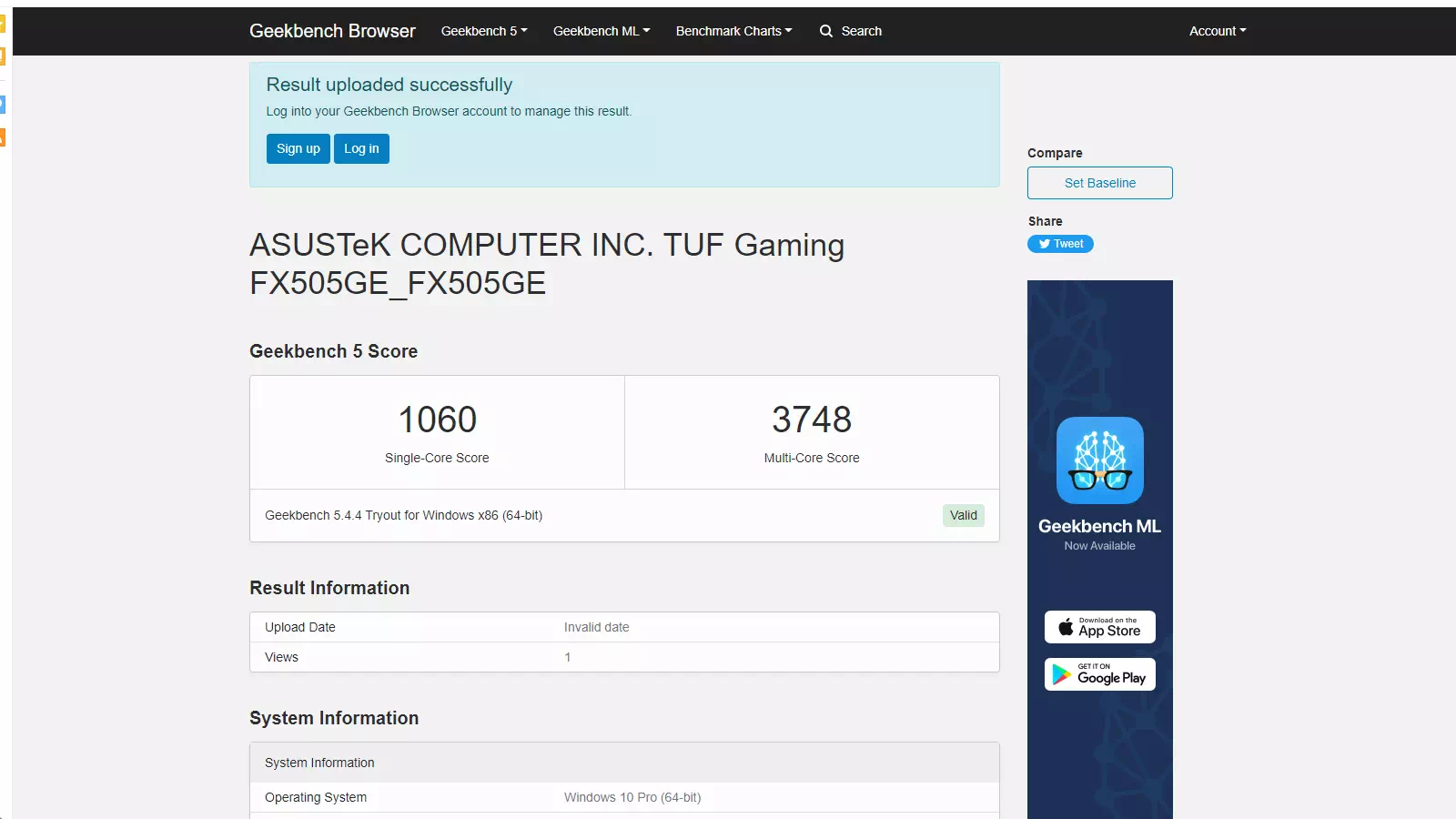The width and height of the screenshot is (1456, 819).
Task: Open the Geekbench 5 dropdown menu
Action: 483,30
